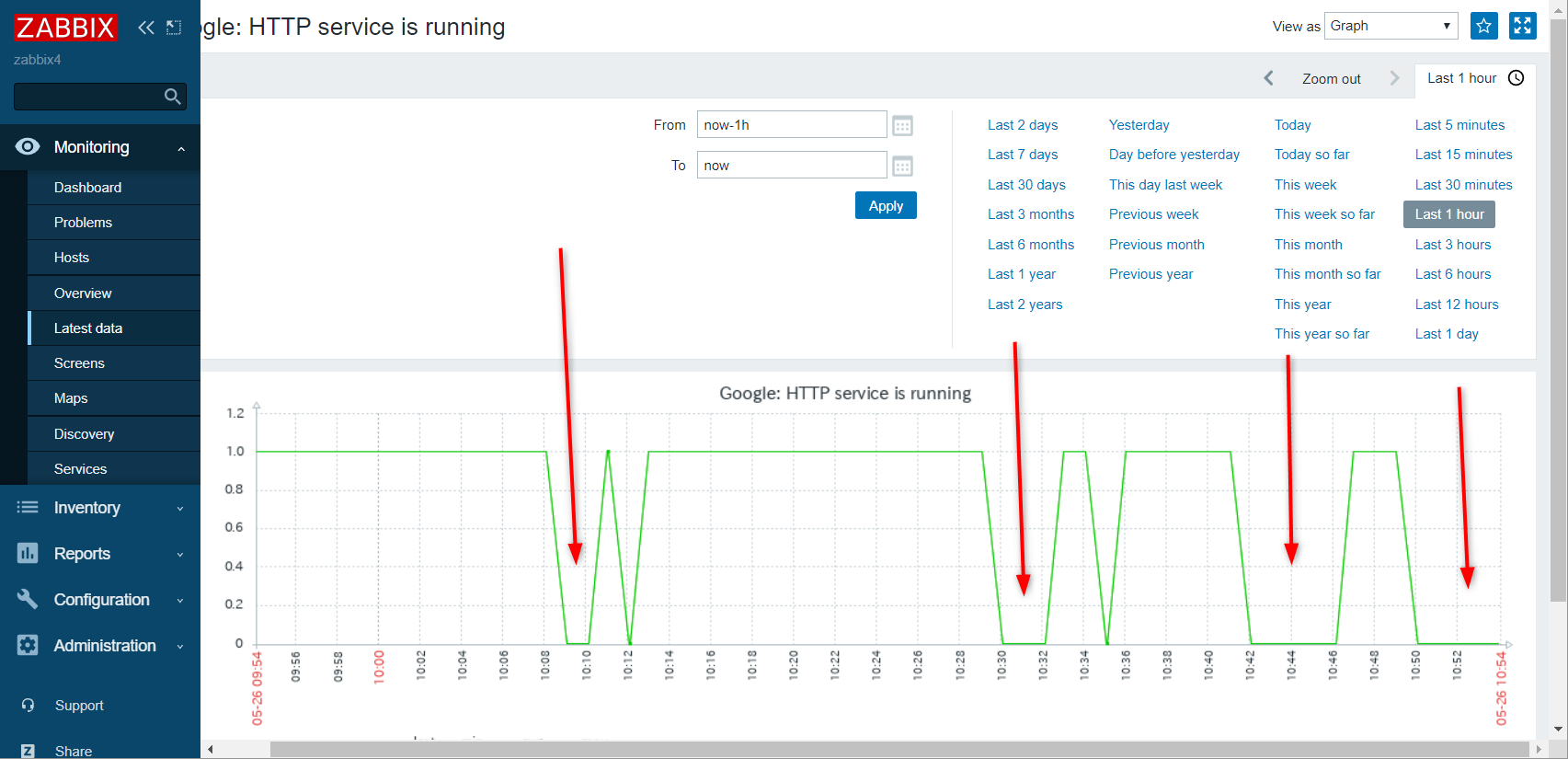Click the search magnifier icon
Viewport: 1568px width, 759px height.
pyautogui.click(x=172, y=97)
